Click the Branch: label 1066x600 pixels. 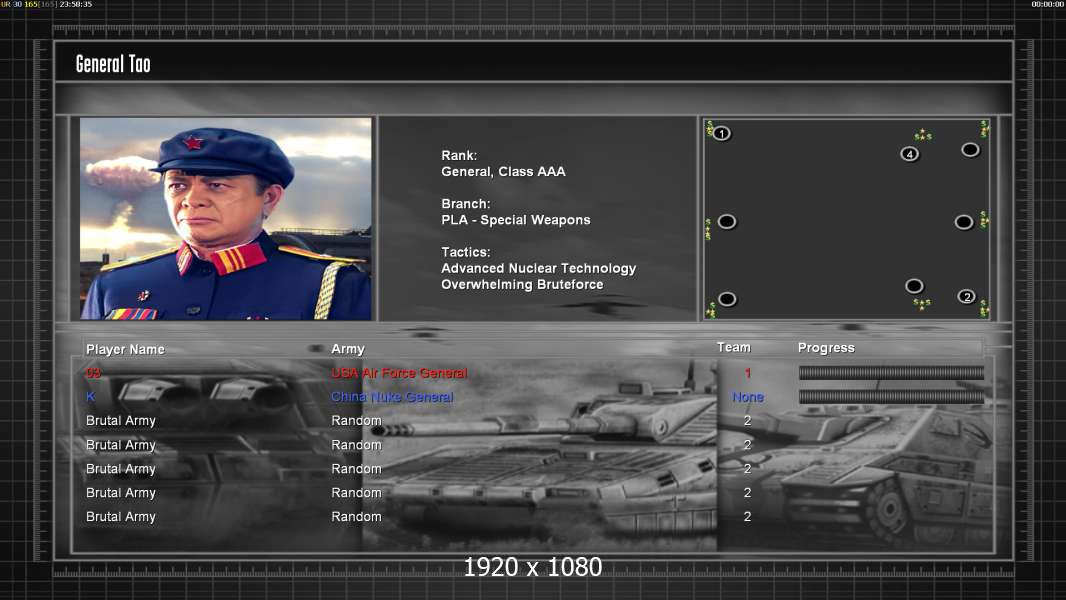pyautogui.click(x=466, y=204)
